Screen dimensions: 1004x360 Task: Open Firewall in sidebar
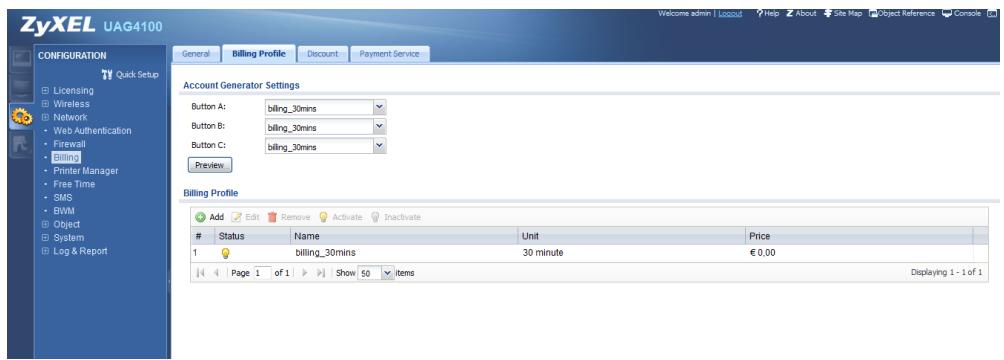pyautogui.click(x=69, y=144)
